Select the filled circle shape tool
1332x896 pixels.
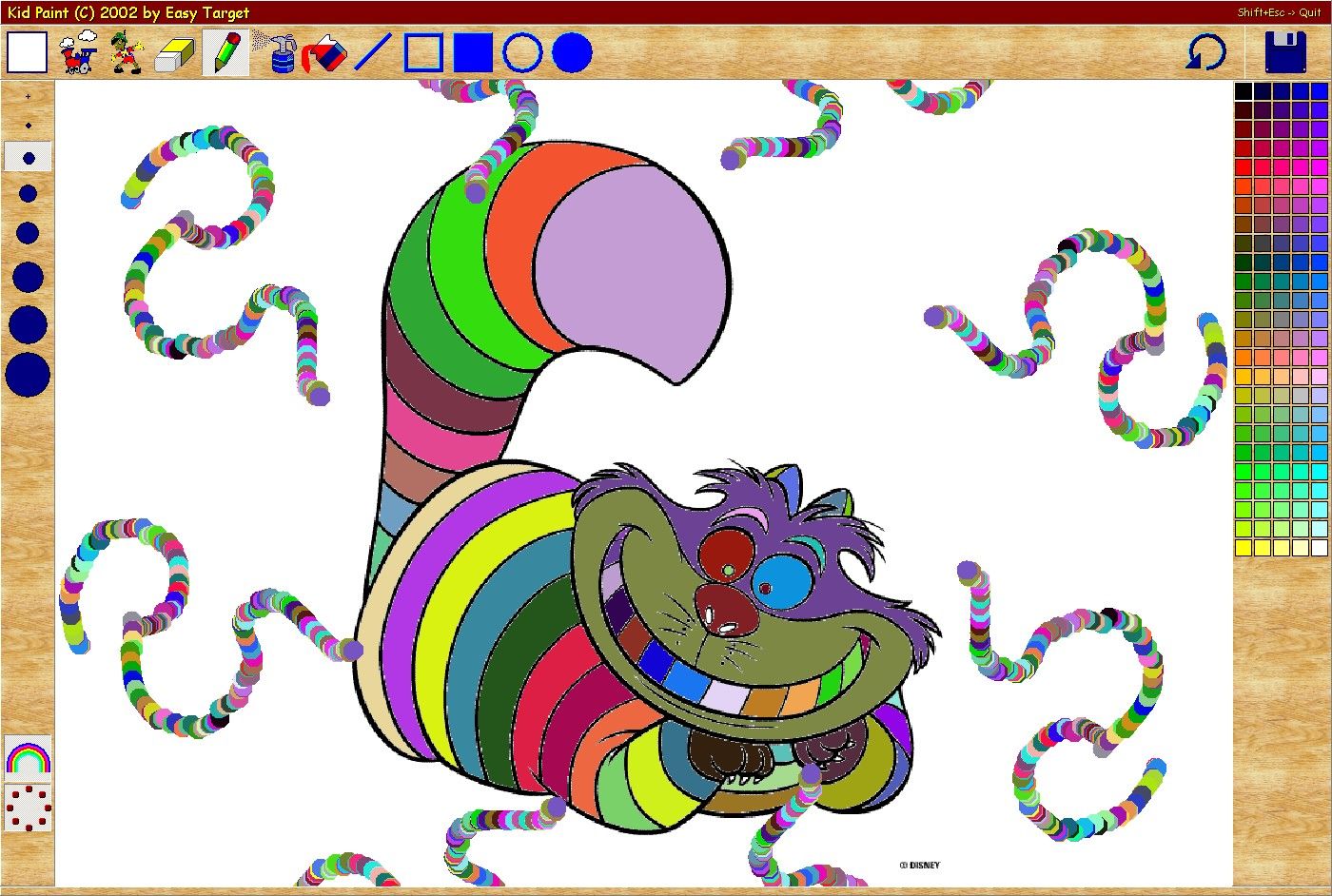(573, 52)
